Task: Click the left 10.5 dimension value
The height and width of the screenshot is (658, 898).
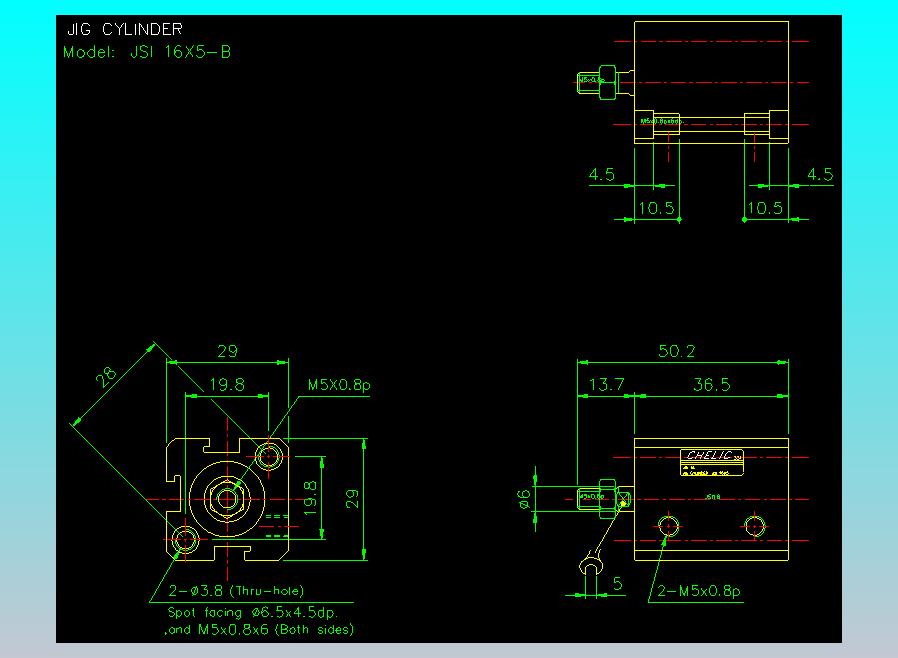Action: [x=656, y=208]
